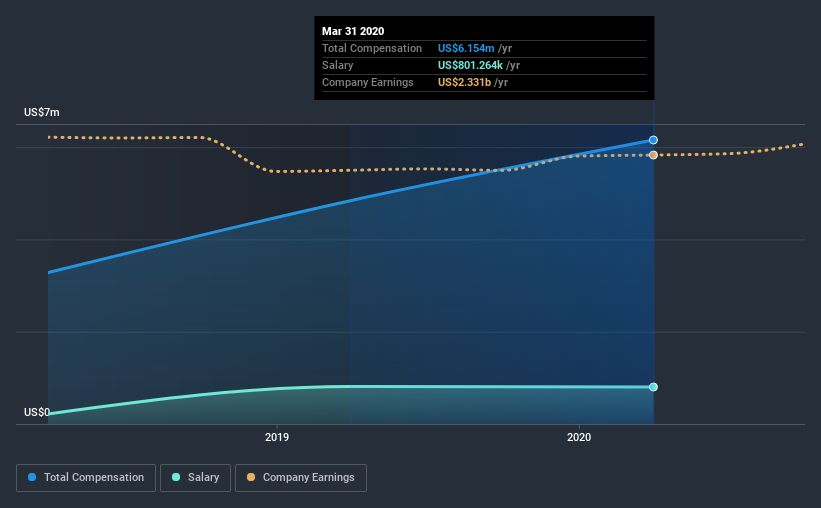This screenshot has height=508, width=821.
Task: Toggle the Total Compensation legend button
Action: pos(86,478)
